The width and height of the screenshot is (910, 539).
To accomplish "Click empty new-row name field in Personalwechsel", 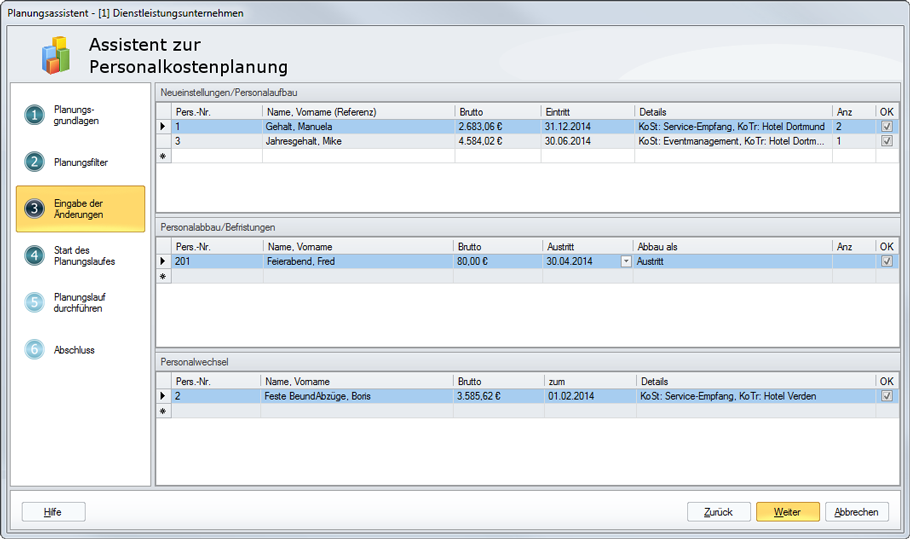I will tap(356, 411).
